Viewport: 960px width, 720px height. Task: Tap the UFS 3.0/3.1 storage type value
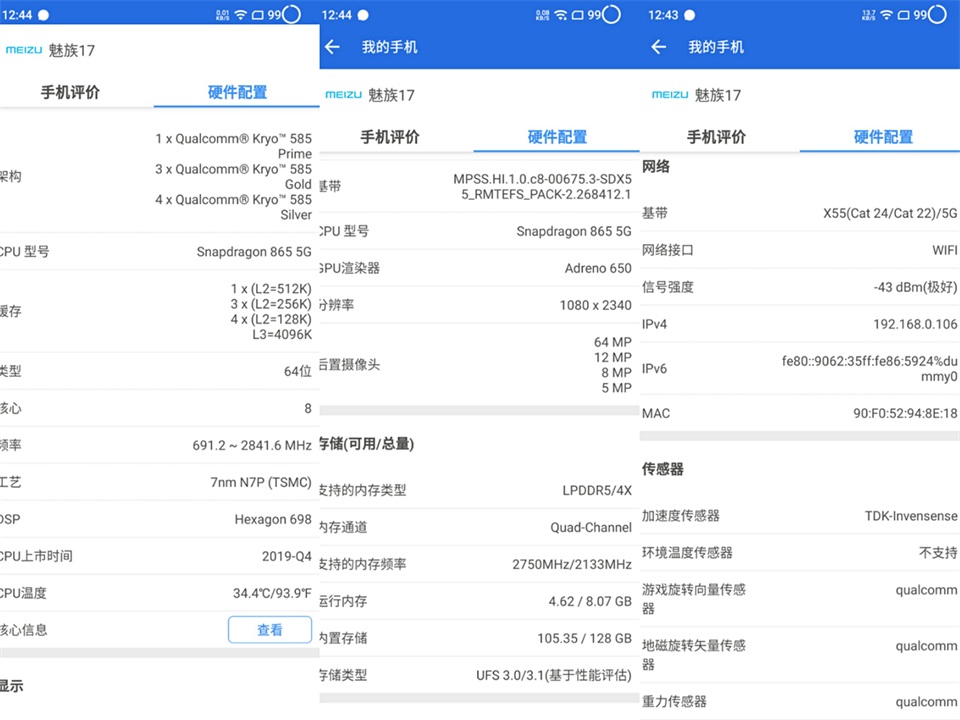click(x=553, y=675)
